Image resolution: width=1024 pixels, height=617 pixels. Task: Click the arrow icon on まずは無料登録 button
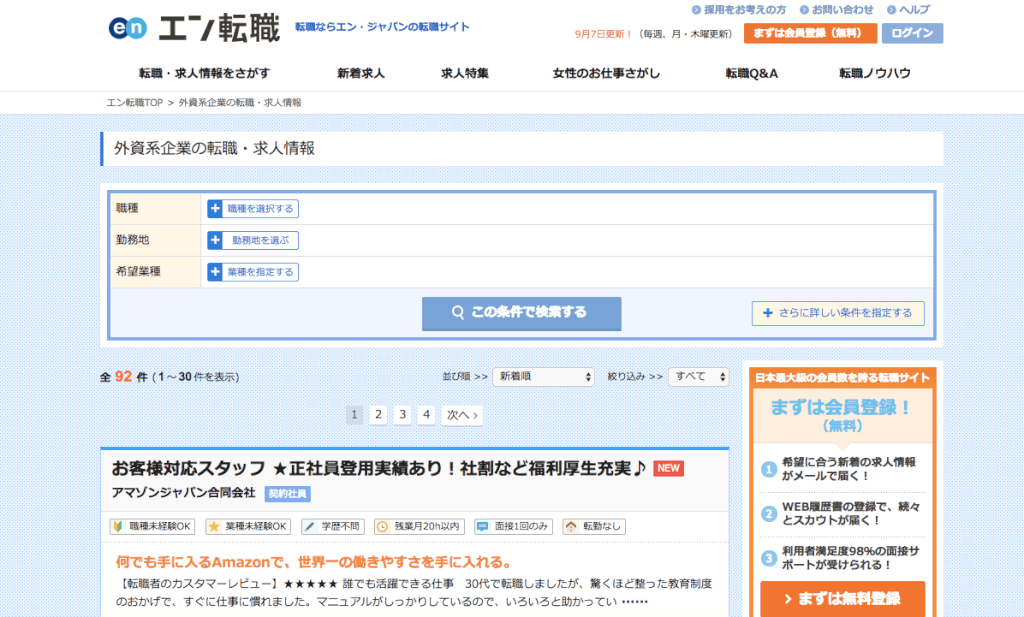coord(788,599)
